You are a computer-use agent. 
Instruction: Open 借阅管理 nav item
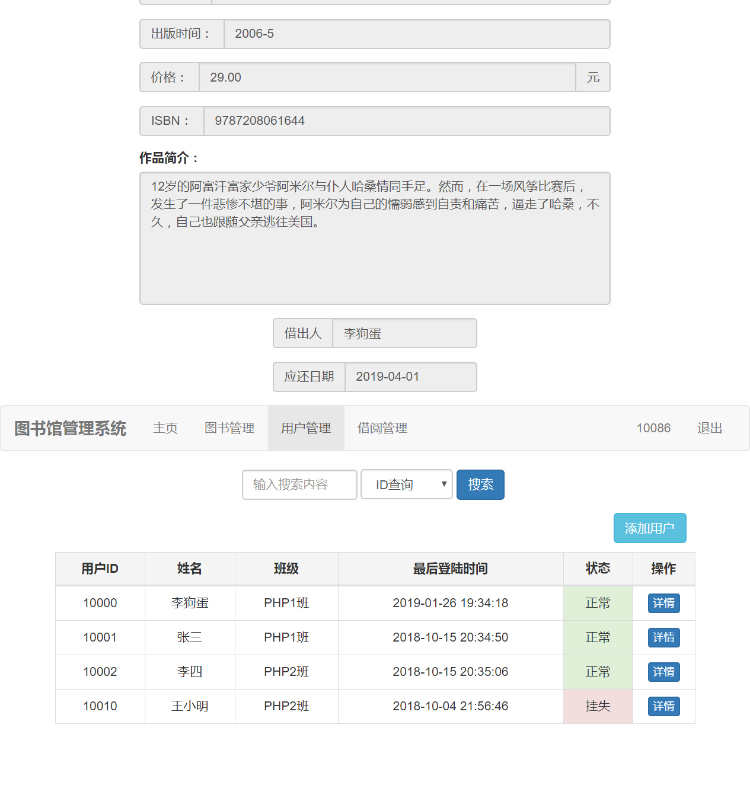click(x=383, y=428)
